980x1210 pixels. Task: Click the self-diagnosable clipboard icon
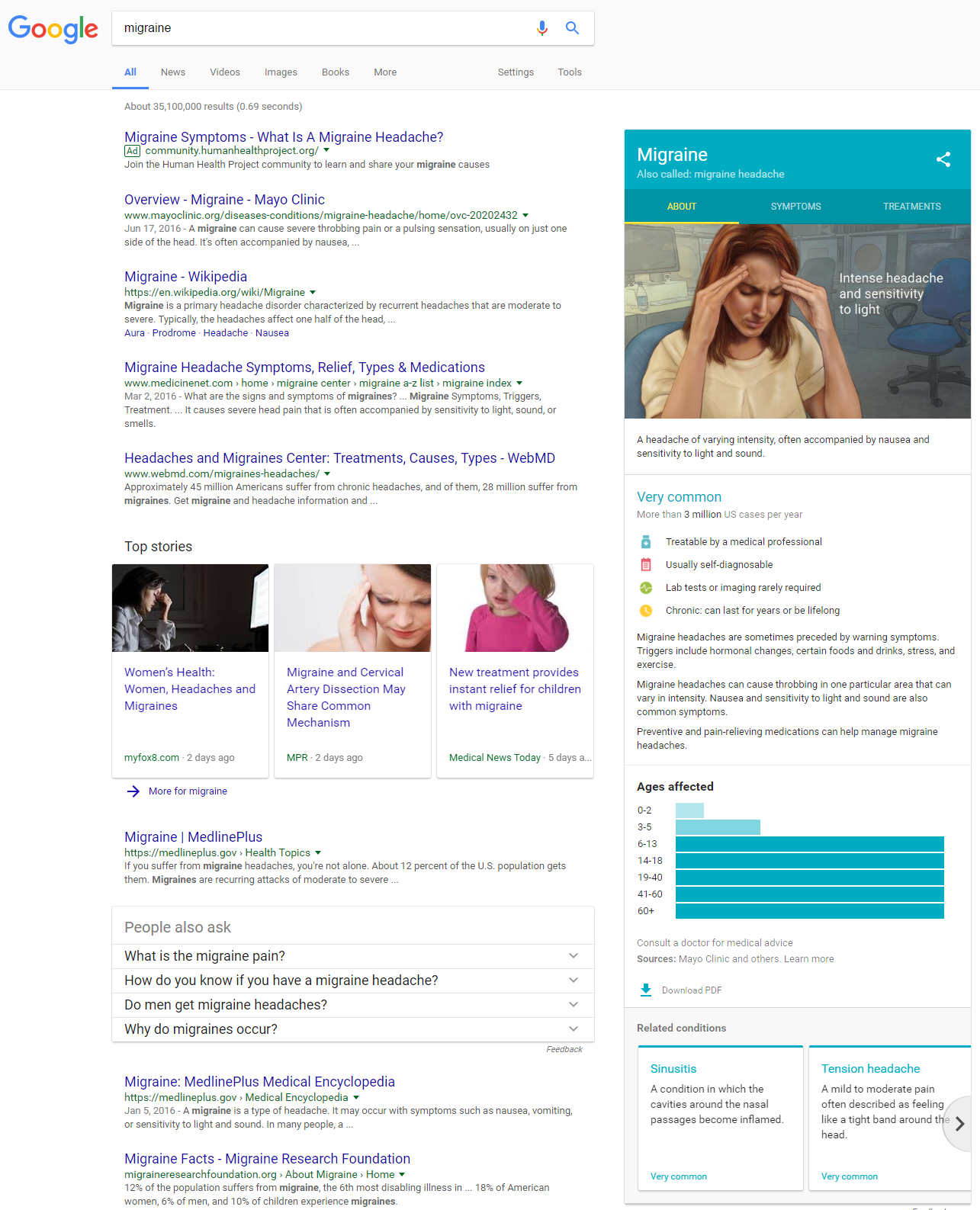(646, 565)
